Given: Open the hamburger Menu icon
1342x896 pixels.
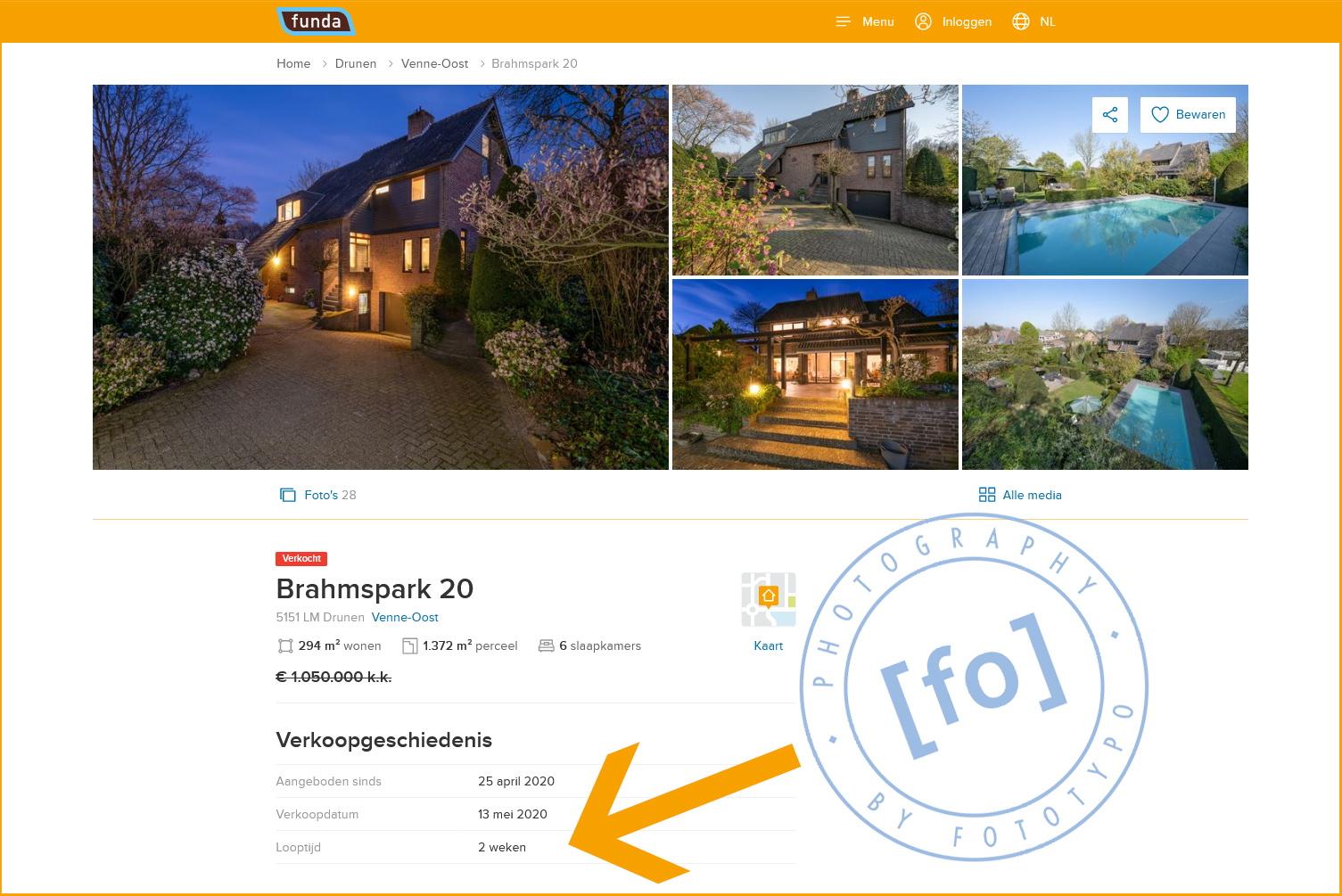Looking at the screenshot, I should (x=843, y=21).
